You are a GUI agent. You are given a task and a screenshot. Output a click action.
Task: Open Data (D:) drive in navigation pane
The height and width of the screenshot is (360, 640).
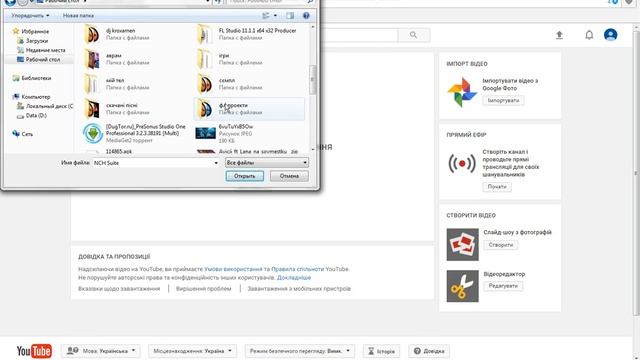point(36,116)
